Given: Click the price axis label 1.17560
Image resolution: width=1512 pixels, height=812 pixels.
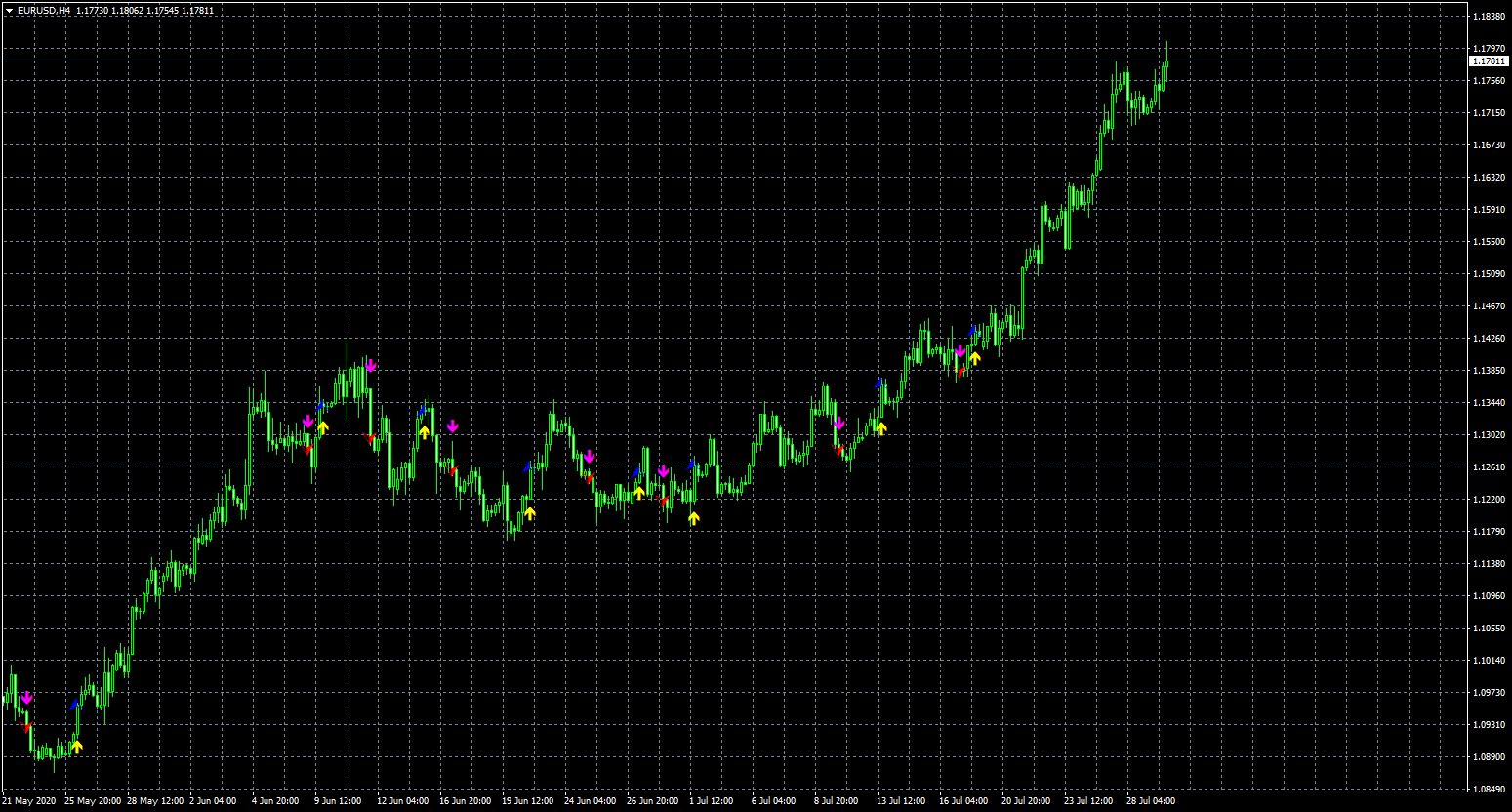Looking at the screenshot, I should tap(1489, 81).
